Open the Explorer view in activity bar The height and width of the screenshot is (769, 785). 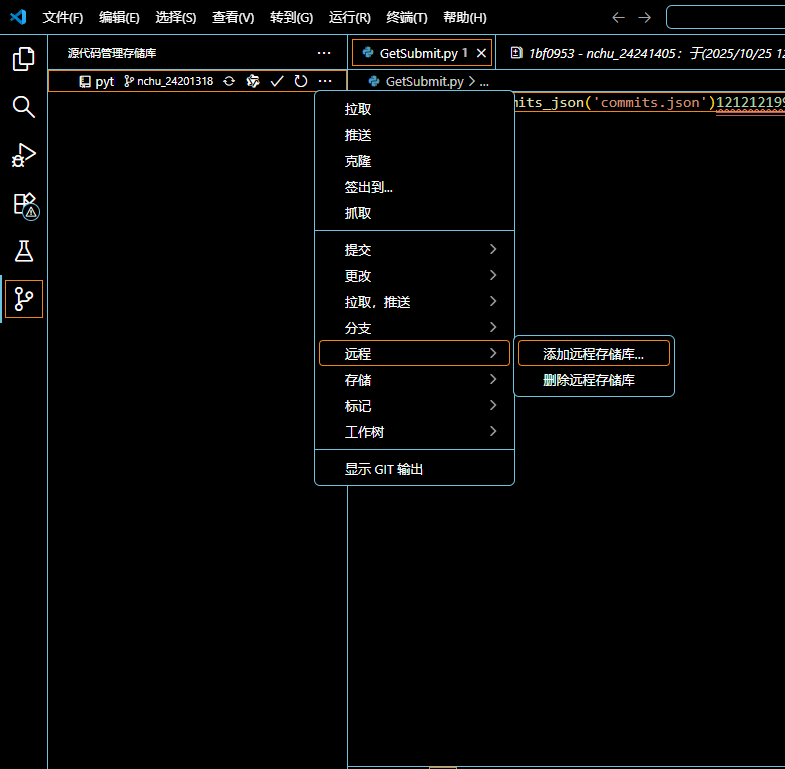click(x=24, y=59)
